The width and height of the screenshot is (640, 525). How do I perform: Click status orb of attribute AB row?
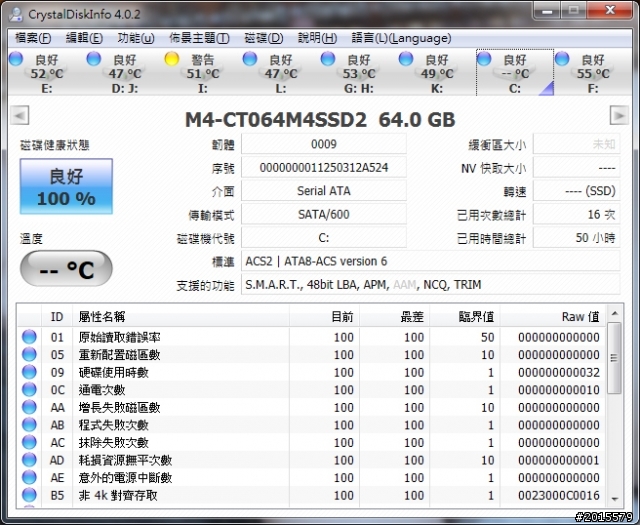coord(29,425)
